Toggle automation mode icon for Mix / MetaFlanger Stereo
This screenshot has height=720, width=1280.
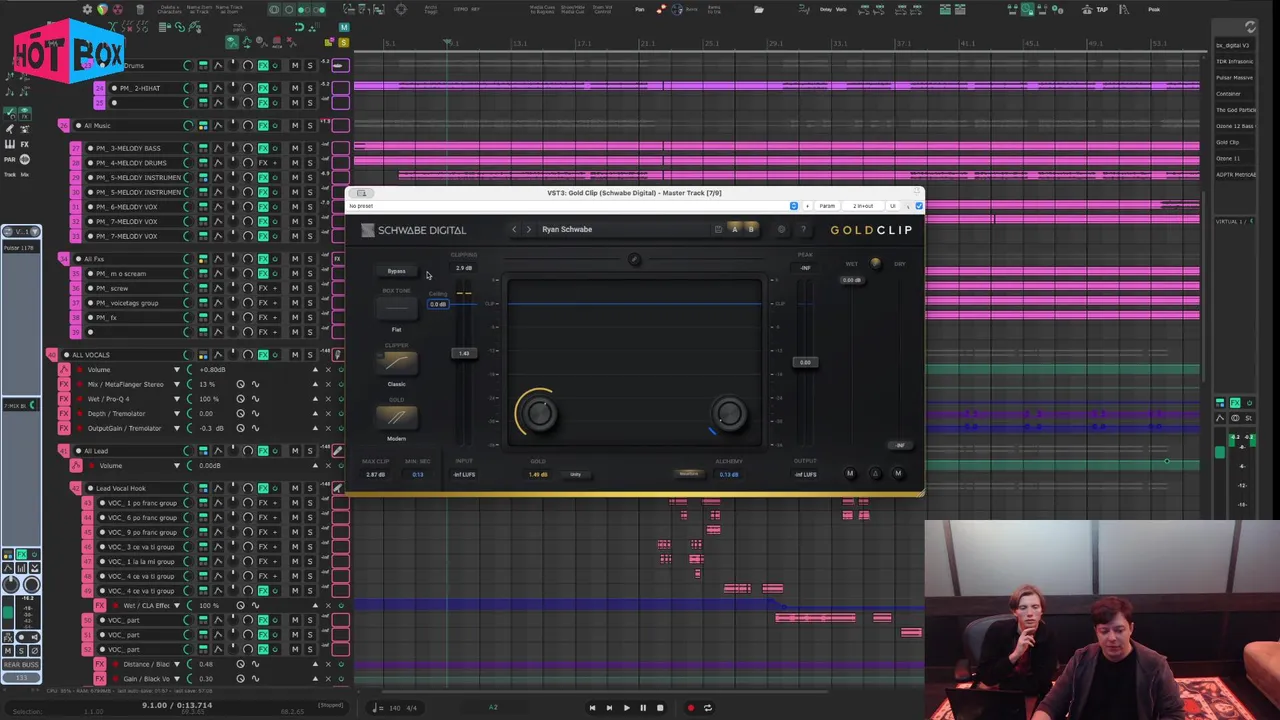coord(255,384)
